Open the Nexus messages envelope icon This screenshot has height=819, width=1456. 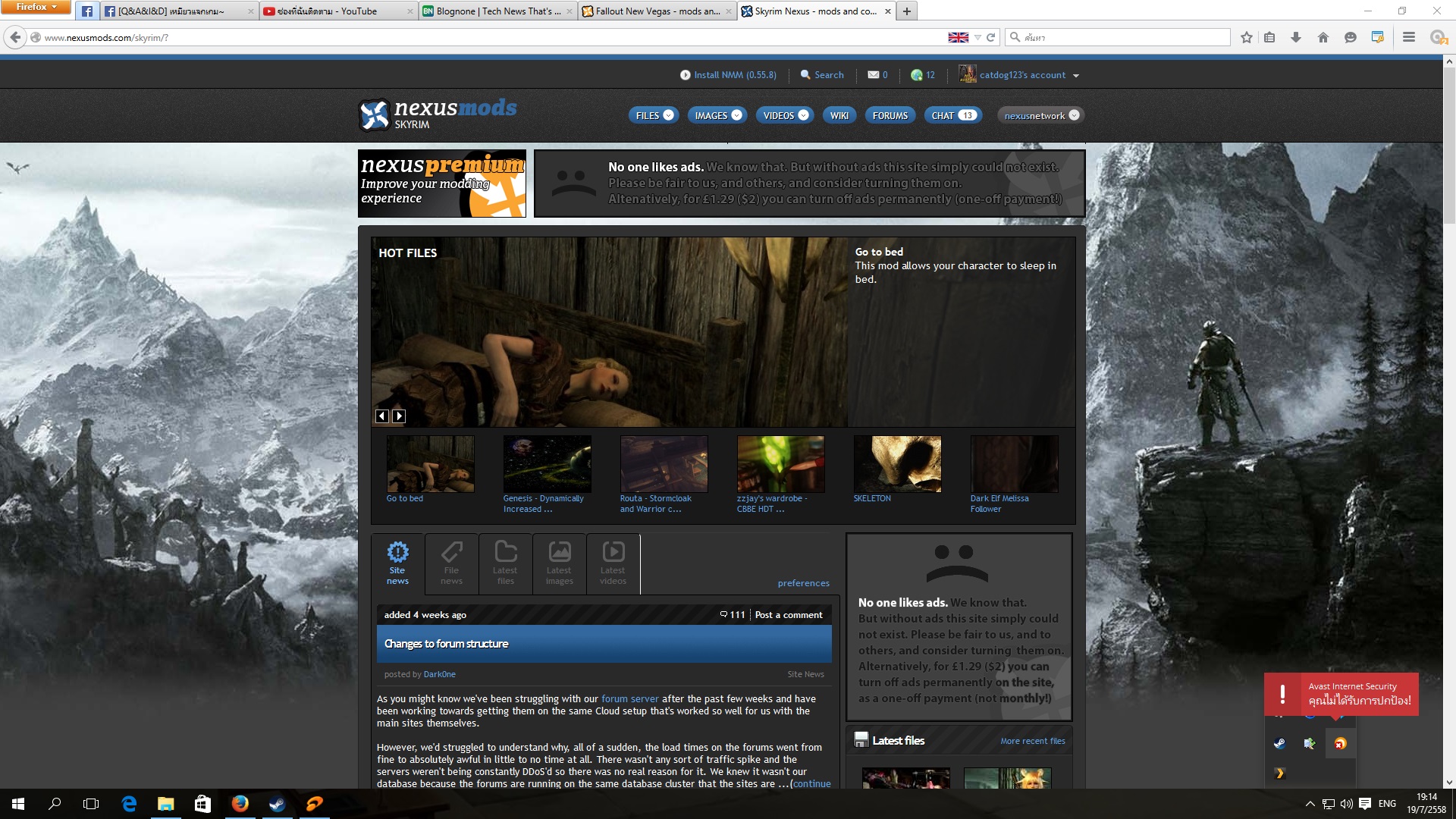click(x=874, y=75)
